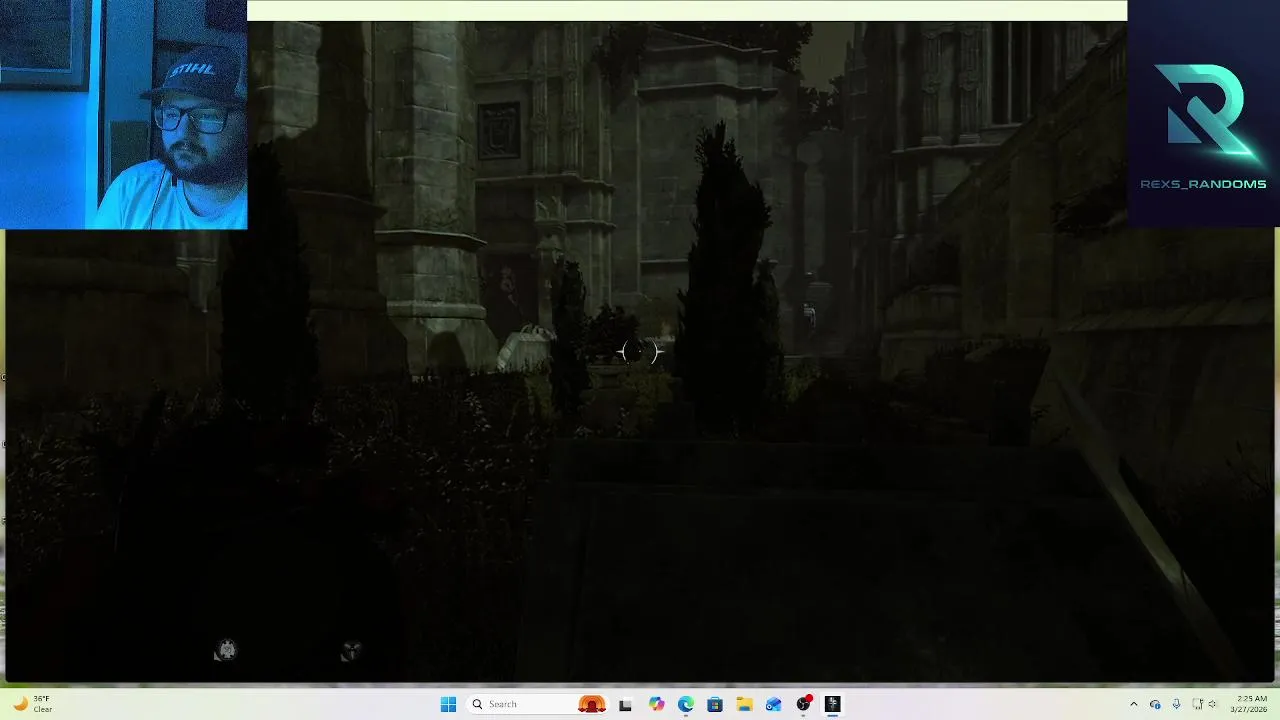Open the Windows Start menu
Image resolution: width=1280 pixels, height=720 pixels.
(x=448, y=704)
